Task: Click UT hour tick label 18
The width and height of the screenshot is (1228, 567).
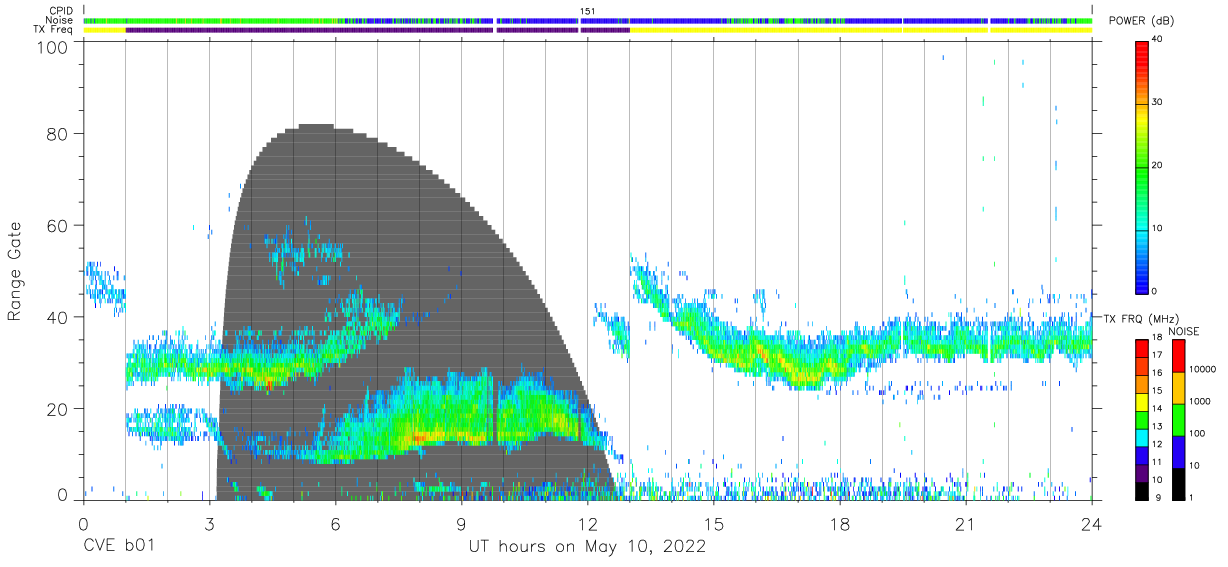Action: 840,525
